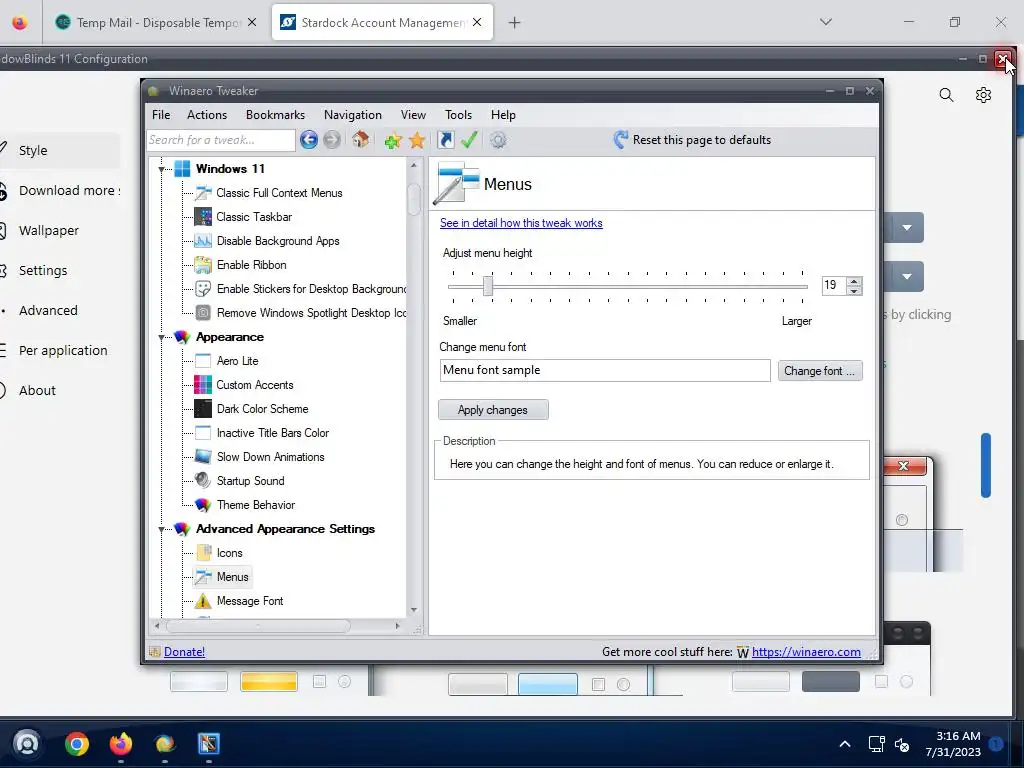This screenshot has width=1024, height=768.
Task: Increase menu height with spinner up arrow
Action: pos(854,281)
